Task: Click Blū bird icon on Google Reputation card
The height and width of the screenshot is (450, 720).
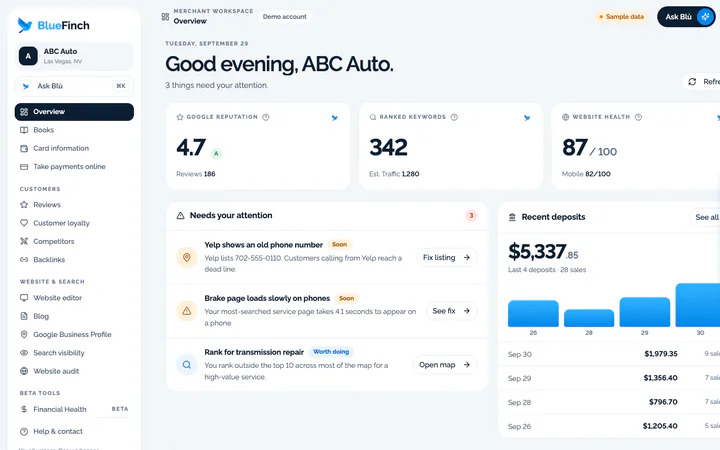Action: coord(335,118)
